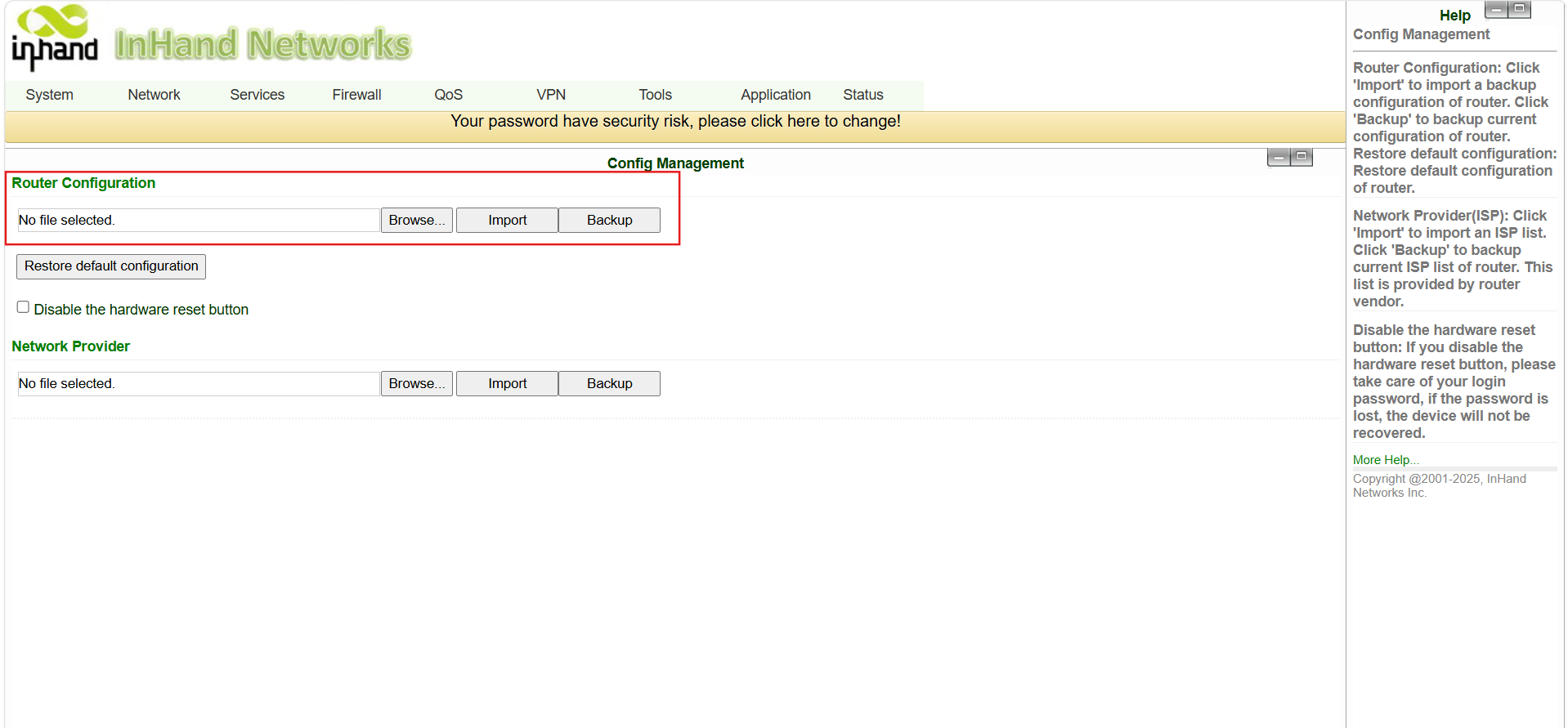Maximize the Config Management panel
The image size is (1568, 728).
(1301, 157)
